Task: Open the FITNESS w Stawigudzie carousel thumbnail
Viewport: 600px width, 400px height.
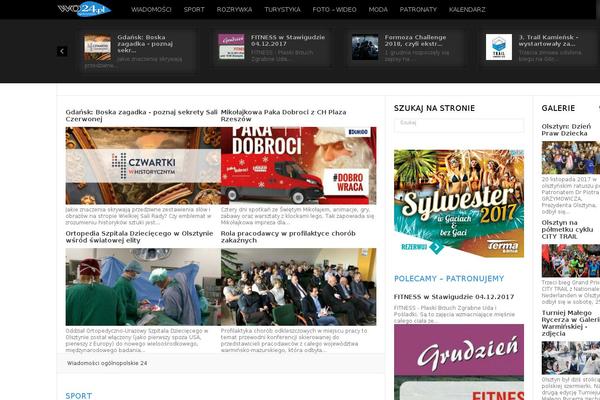Action: tap(231, 47)
